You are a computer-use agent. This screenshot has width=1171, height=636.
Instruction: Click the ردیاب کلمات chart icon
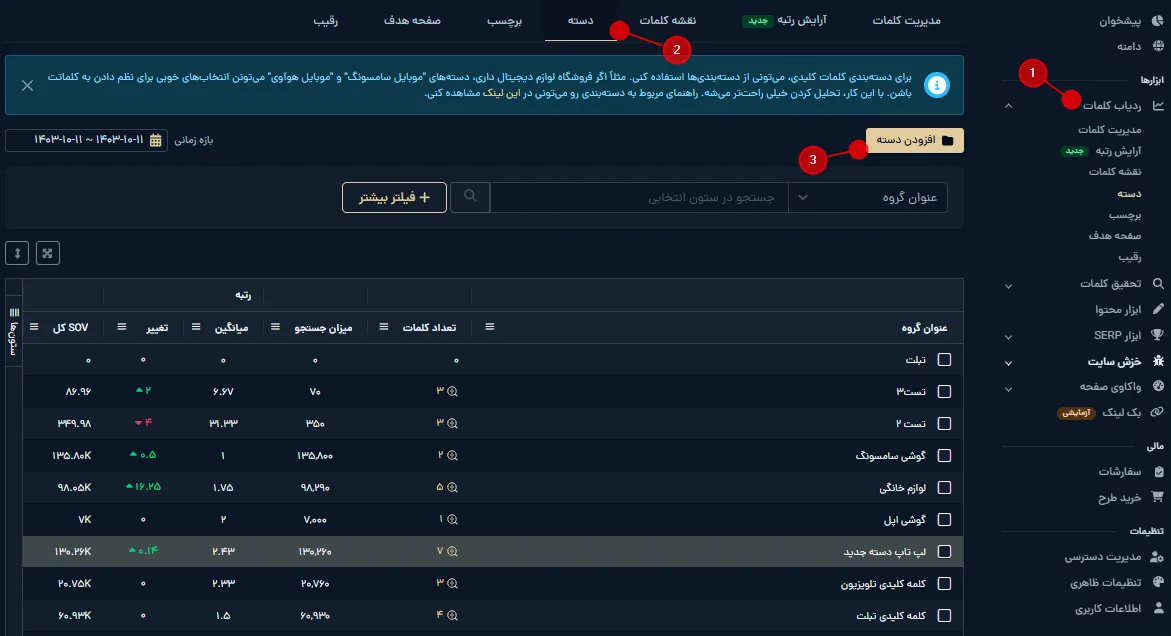[1158, 105]
